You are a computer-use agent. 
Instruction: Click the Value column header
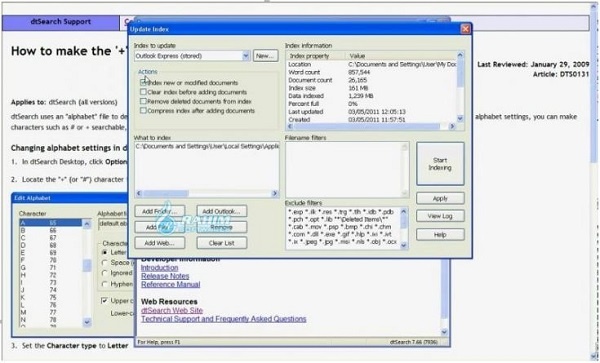pyautogui.click(x=401, y=56)
